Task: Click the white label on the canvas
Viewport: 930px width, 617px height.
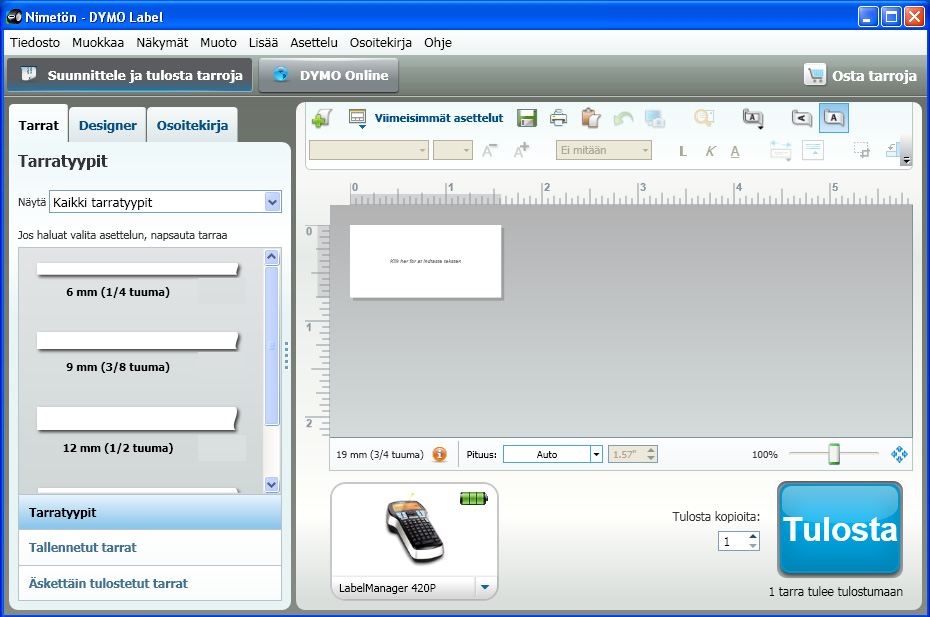Action: (425, 261)
